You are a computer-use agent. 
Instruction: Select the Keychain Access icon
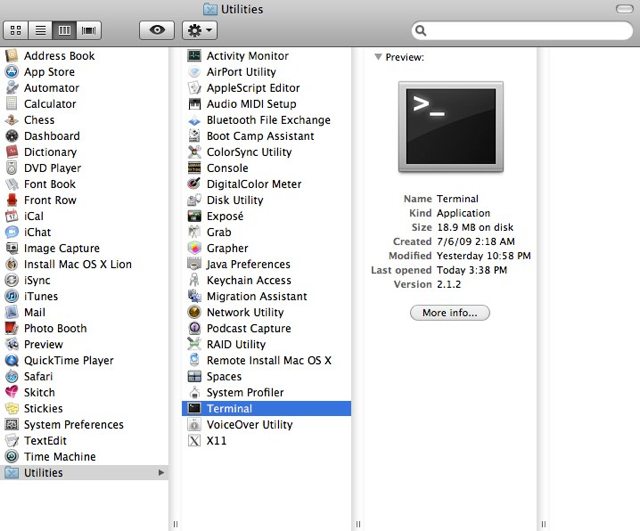(x=195, y=281)
